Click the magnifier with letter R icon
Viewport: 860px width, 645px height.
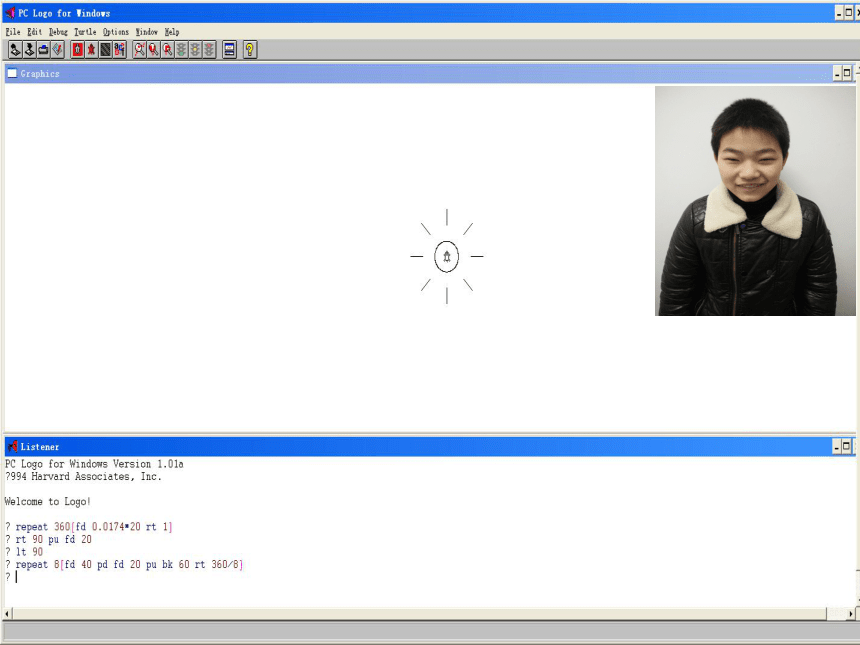click(167, 50)
